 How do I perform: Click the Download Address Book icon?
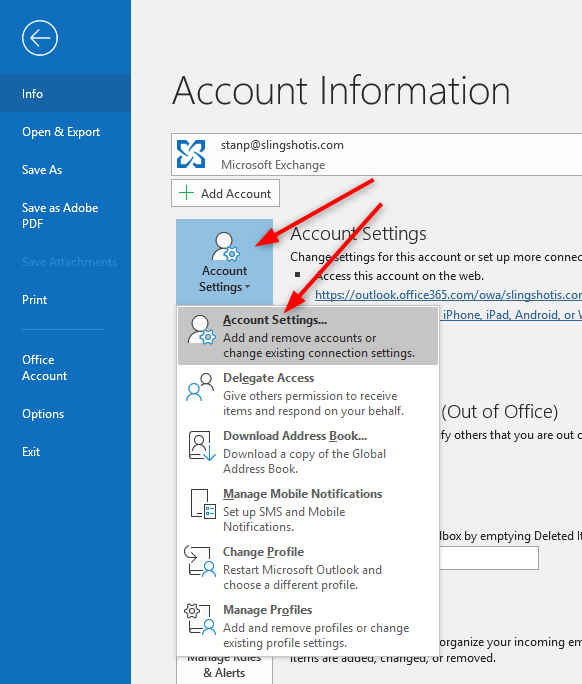(x=202, y=446)
